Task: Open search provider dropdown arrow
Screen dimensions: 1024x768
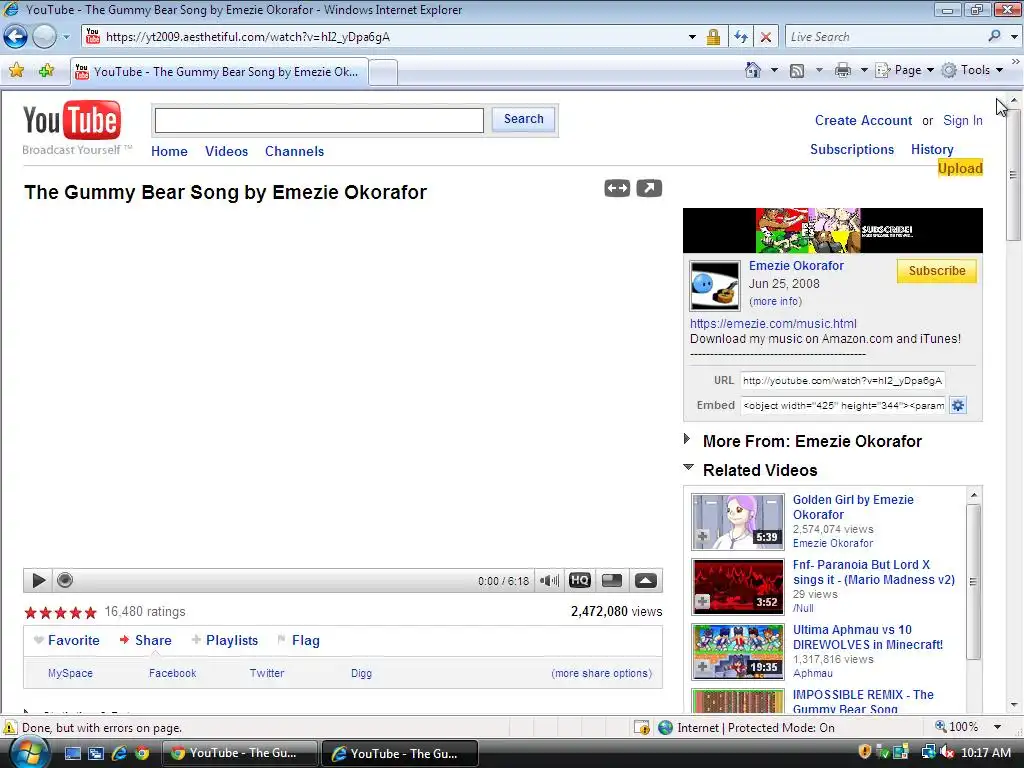Action: click(1014, 37)
